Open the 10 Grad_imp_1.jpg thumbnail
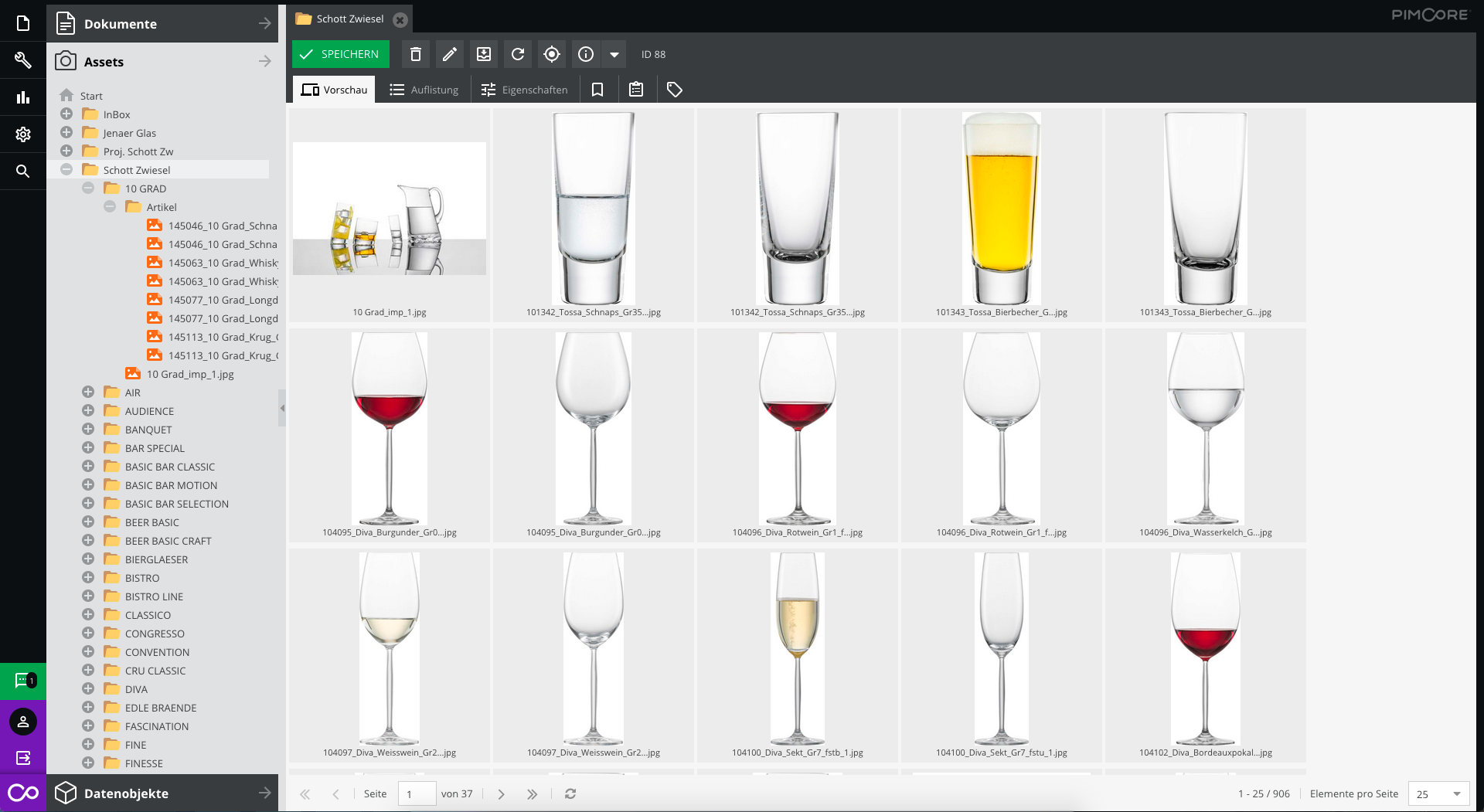Viewport: 1484px width, 812px height. (x=390, y=216)
